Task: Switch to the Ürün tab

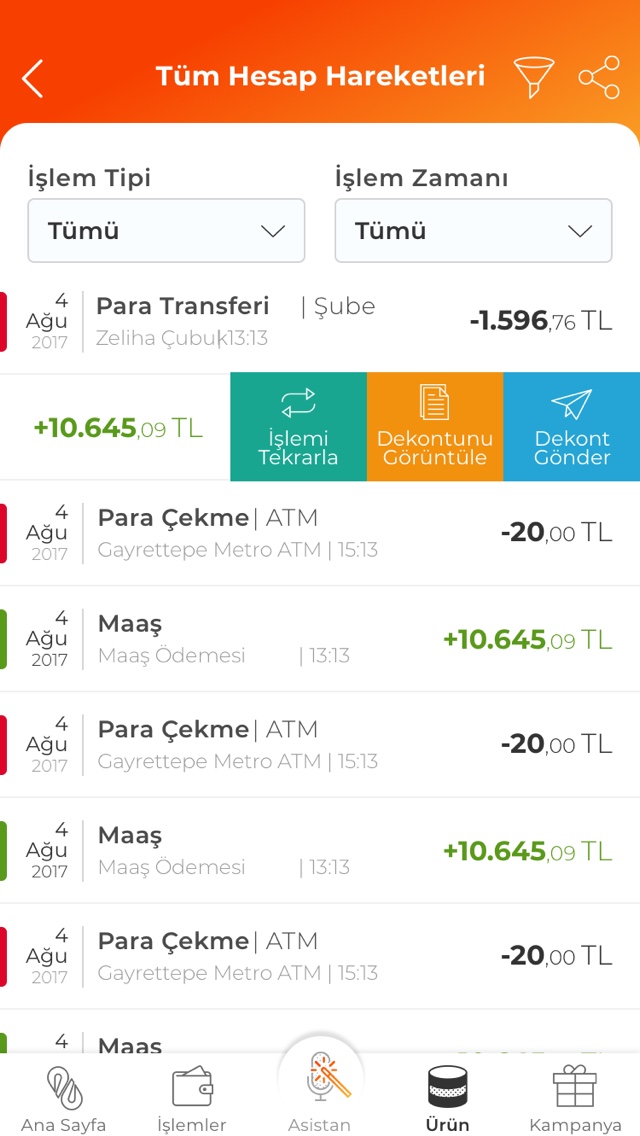Action: pos(447,1096)
